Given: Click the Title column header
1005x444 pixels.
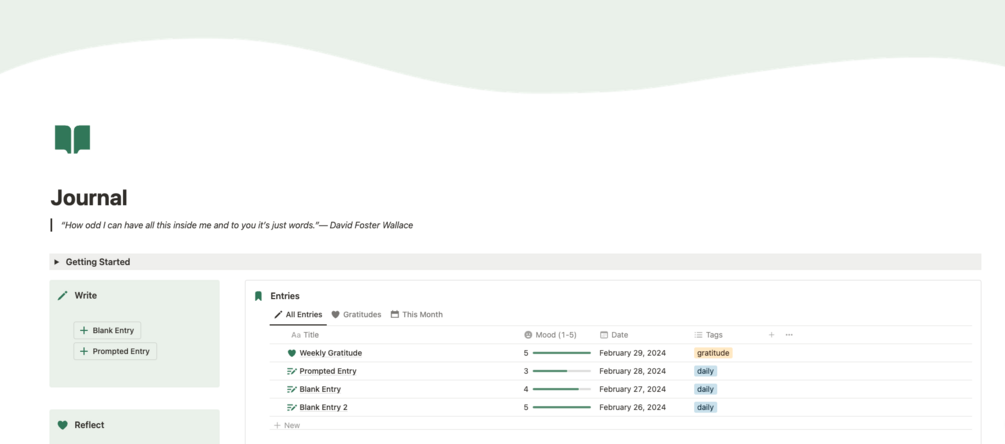Looking at the screenshot, I should coord(305,334).
